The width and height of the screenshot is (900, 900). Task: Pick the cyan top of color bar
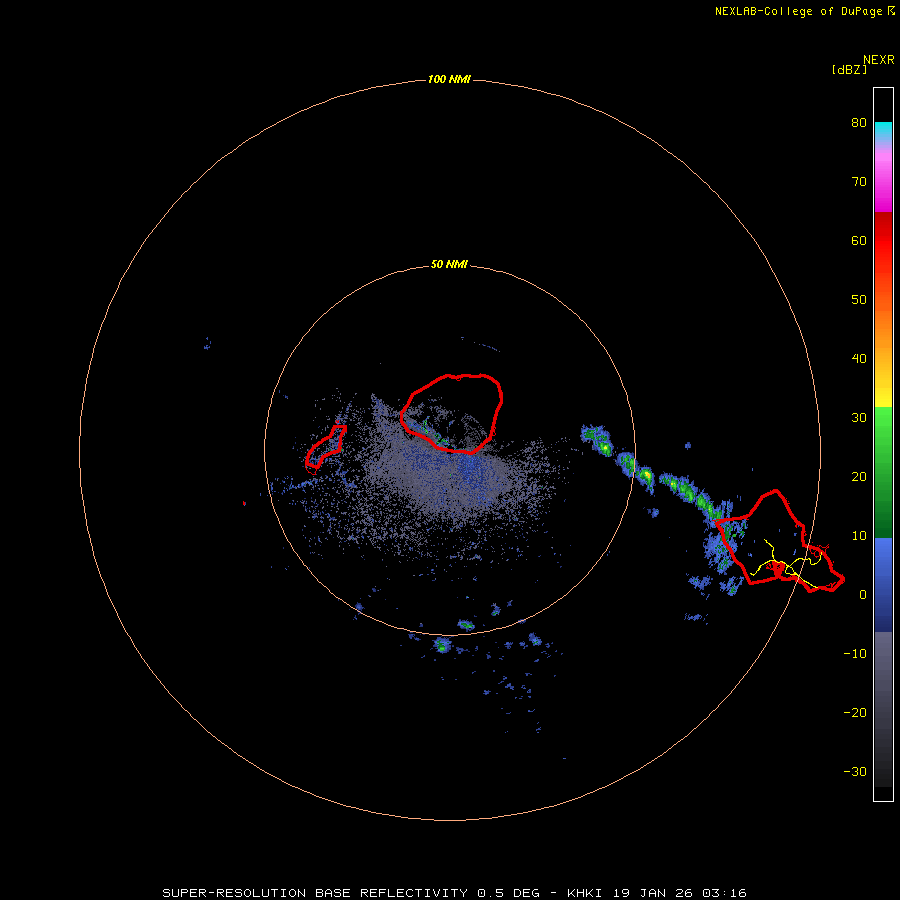pyautogui.click(x=883, y=129)
